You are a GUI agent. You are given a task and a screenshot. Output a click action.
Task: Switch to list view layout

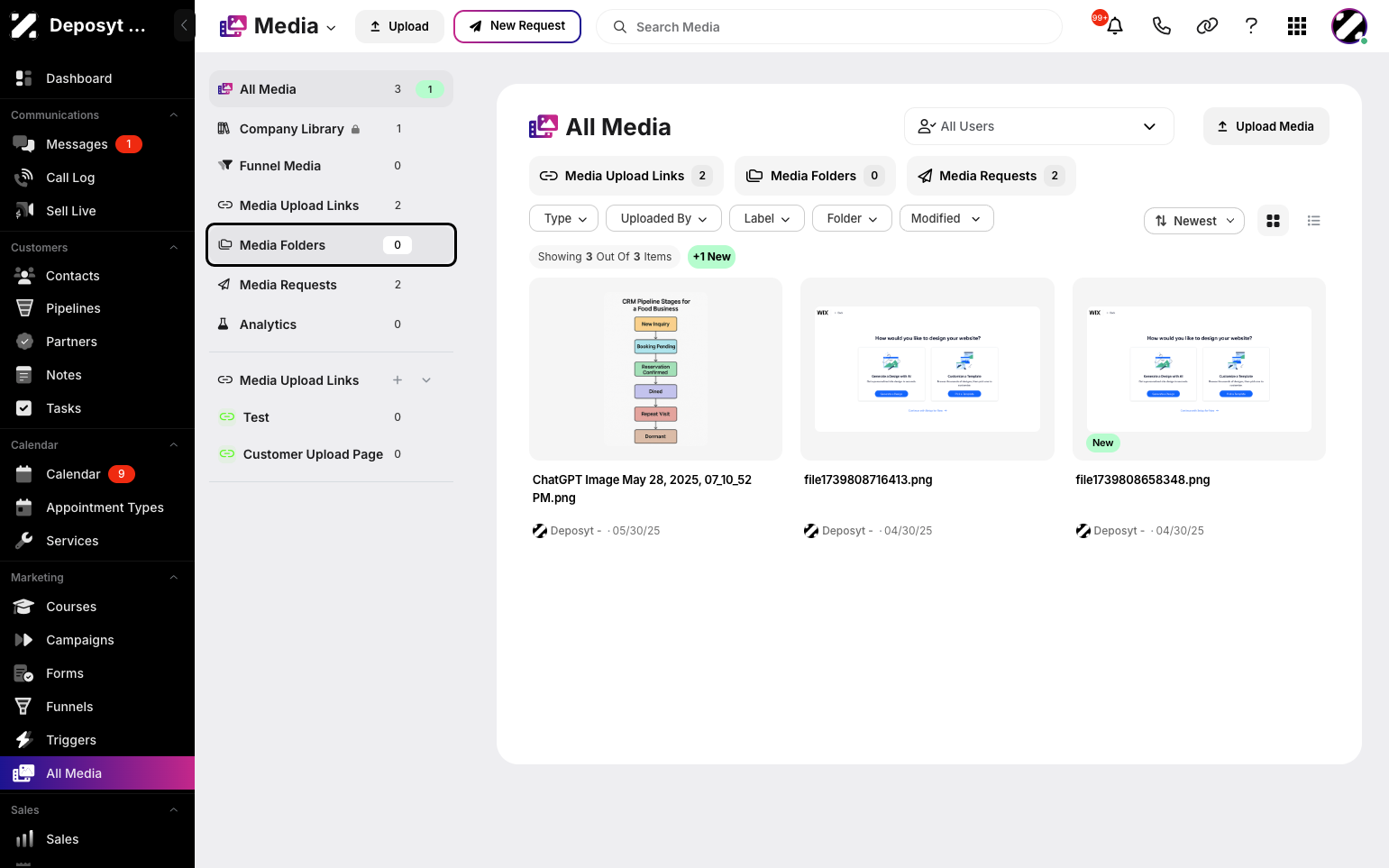[x=1313, y=221]
